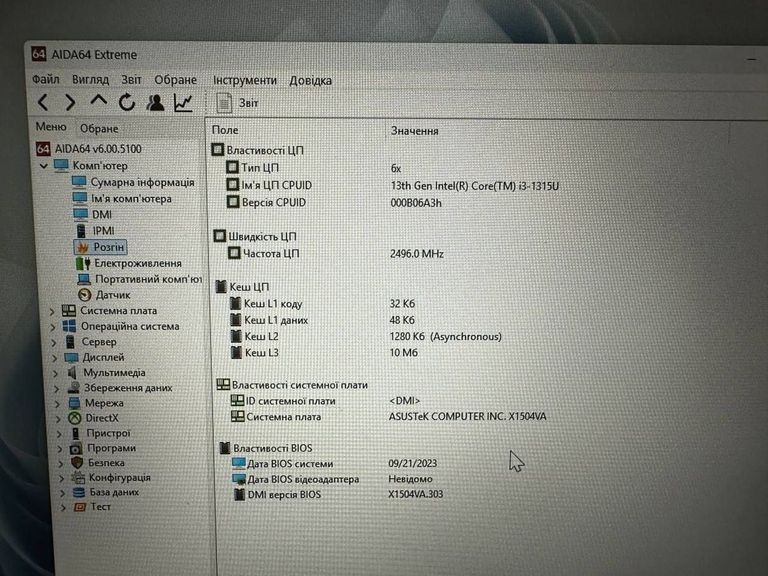This screenshot has height=576, width=768.
Task: Expand the Мультимедіа node
Action: (x=56, y=373)
